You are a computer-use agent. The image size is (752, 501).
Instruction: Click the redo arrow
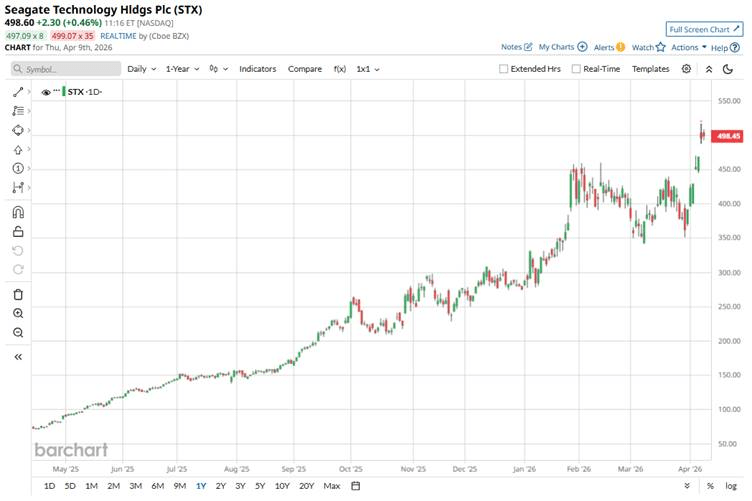18,269
